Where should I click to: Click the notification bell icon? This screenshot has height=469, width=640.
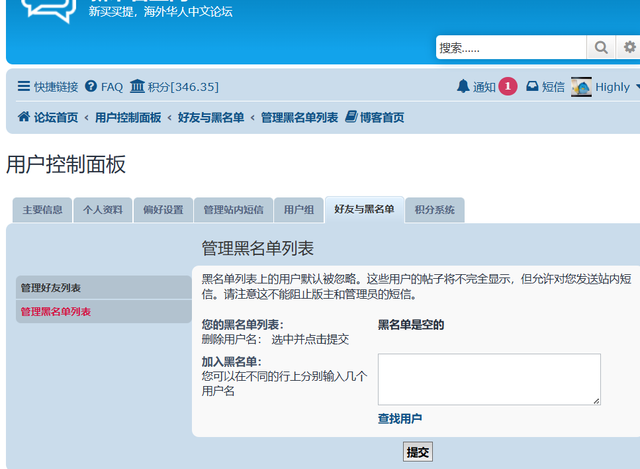click(x=463, y=87)
